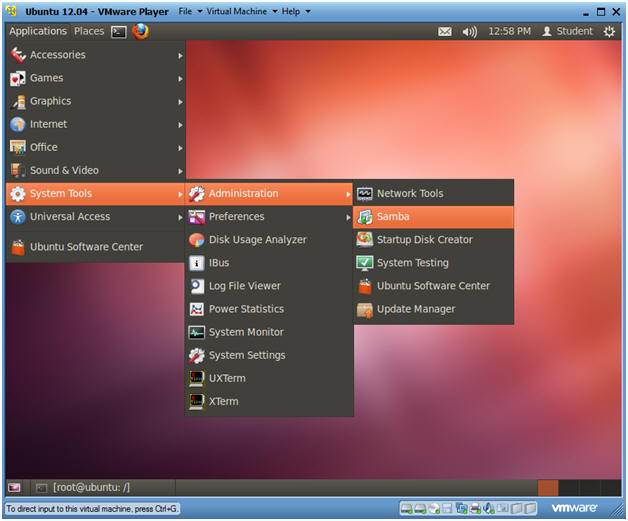Click the Games cards icon
628x521 pixels.
tap(18, 78)
